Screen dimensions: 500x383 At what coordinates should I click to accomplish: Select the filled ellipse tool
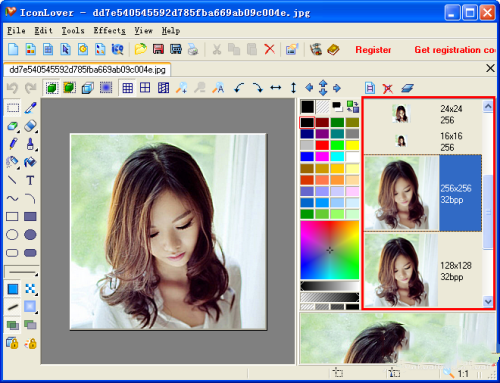[30, 235]
